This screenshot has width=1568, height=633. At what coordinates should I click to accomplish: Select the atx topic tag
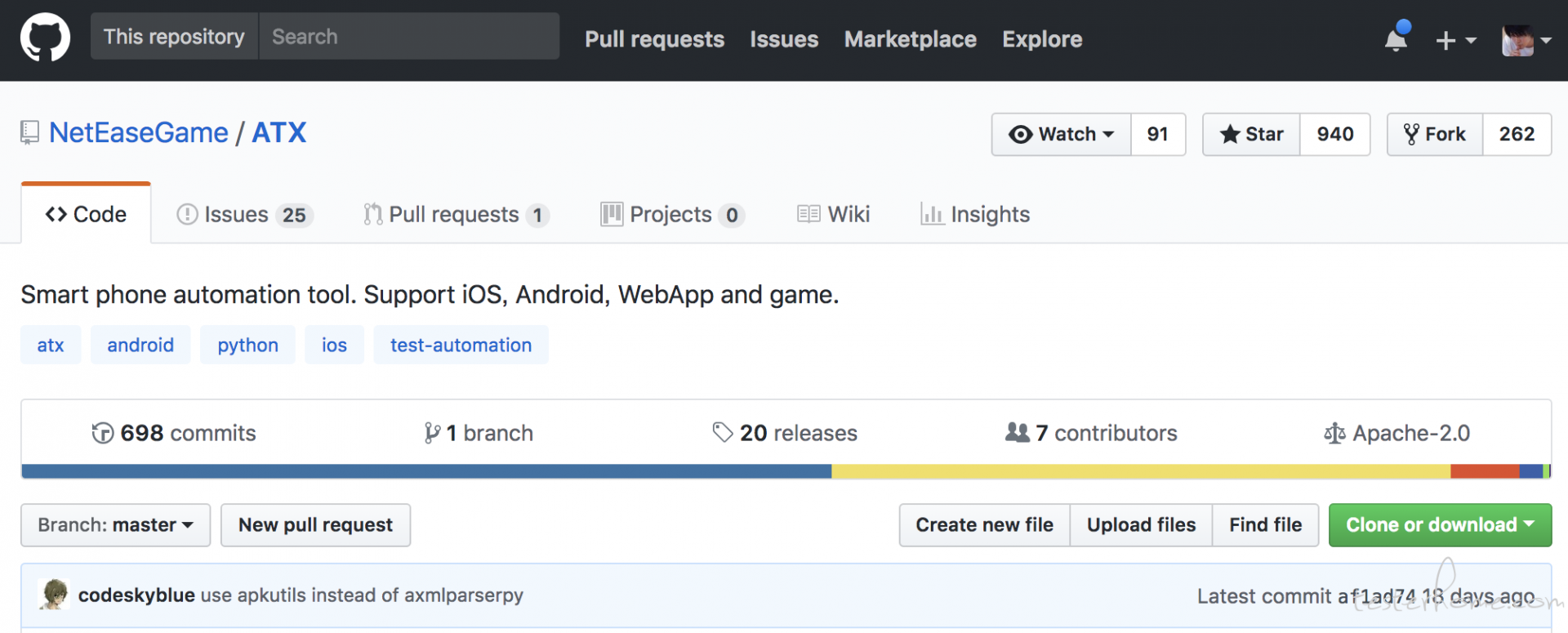point(51,345)
